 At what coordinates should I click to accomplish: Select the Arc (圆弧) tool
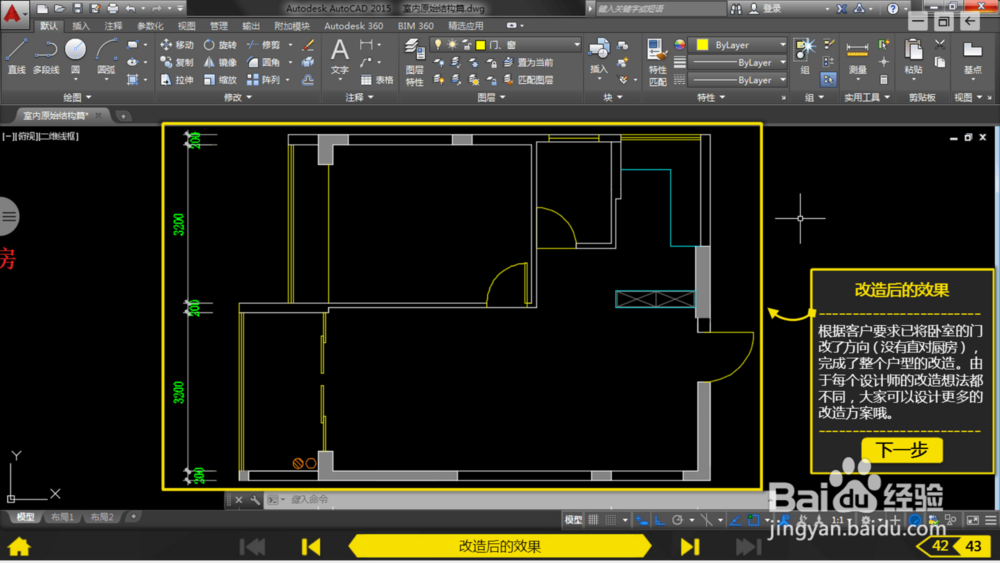tap(106, 56)
